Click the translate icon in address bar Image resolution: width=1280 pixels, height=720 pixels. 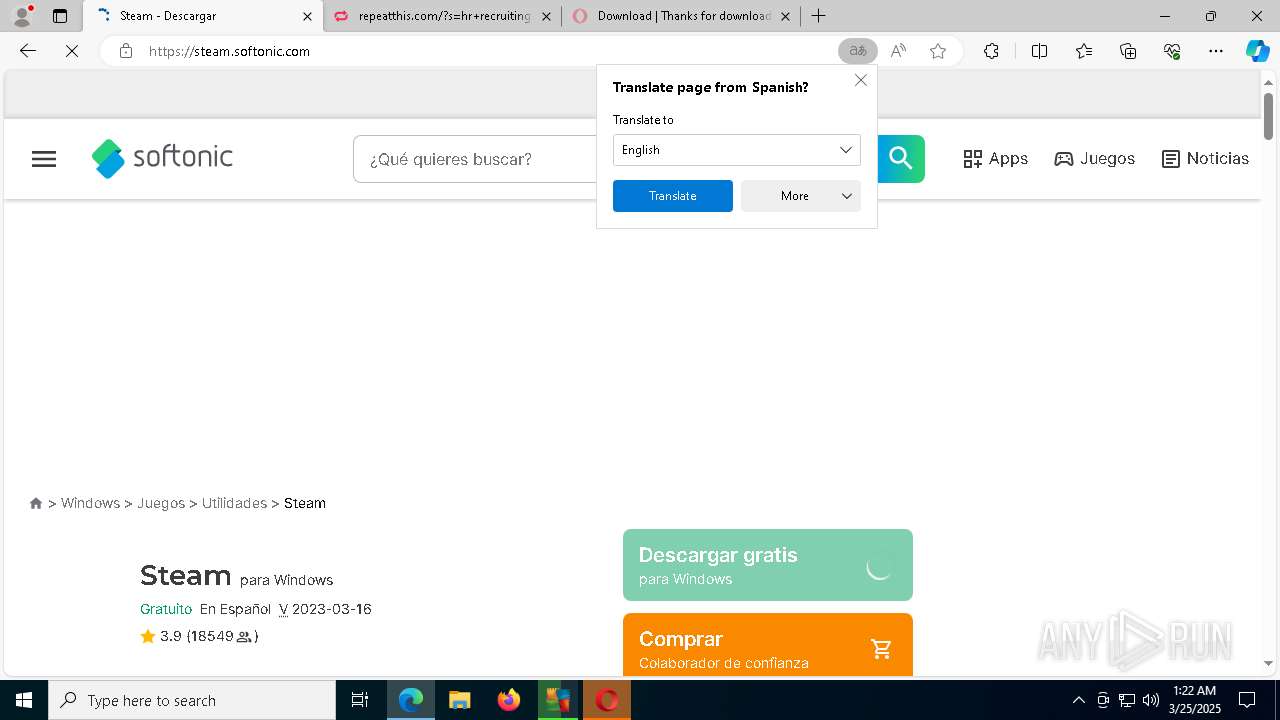coord(858,51)
